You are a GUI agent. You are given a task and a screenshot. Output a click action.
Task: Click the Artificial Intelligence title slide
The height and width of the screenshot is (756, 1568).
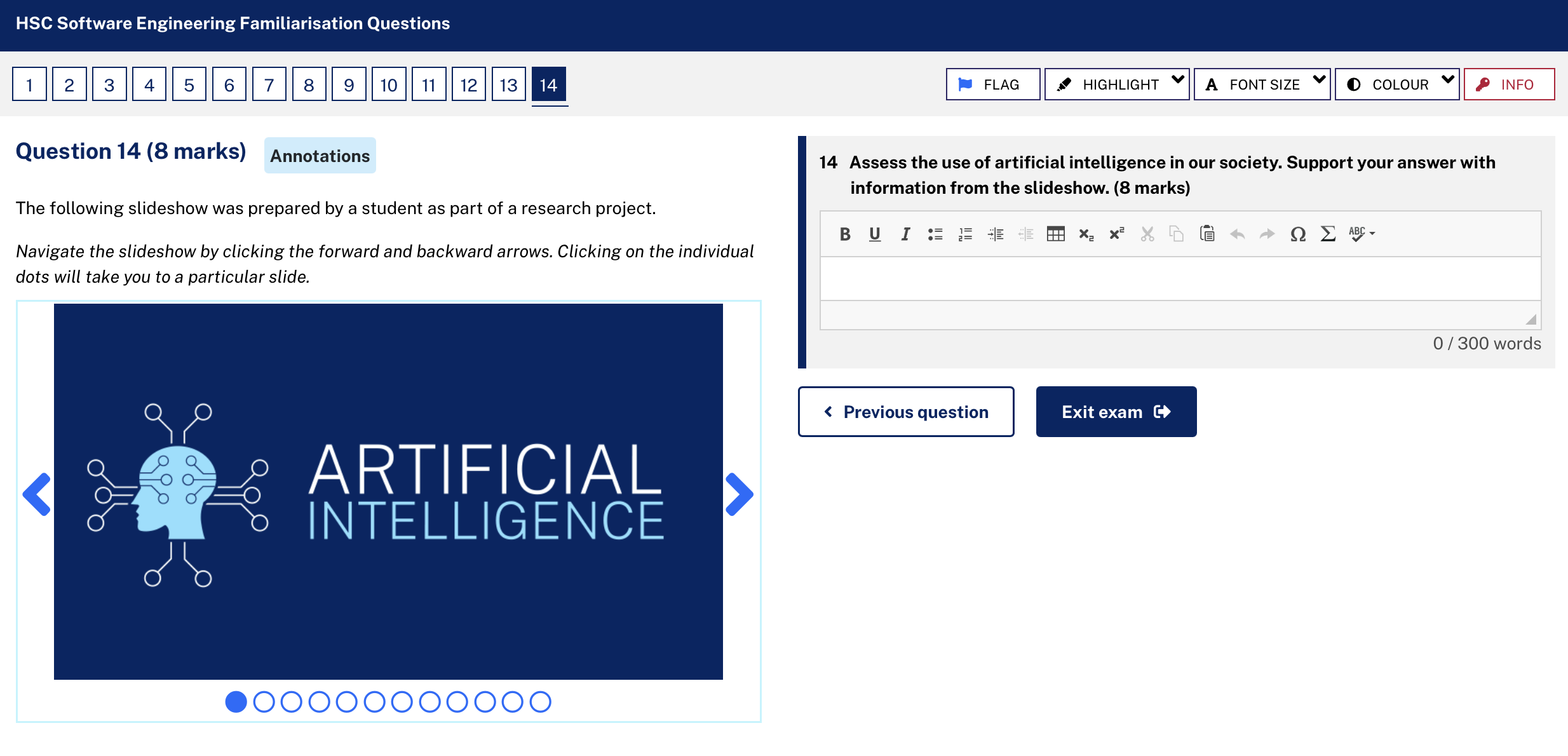tap(388, 492)
